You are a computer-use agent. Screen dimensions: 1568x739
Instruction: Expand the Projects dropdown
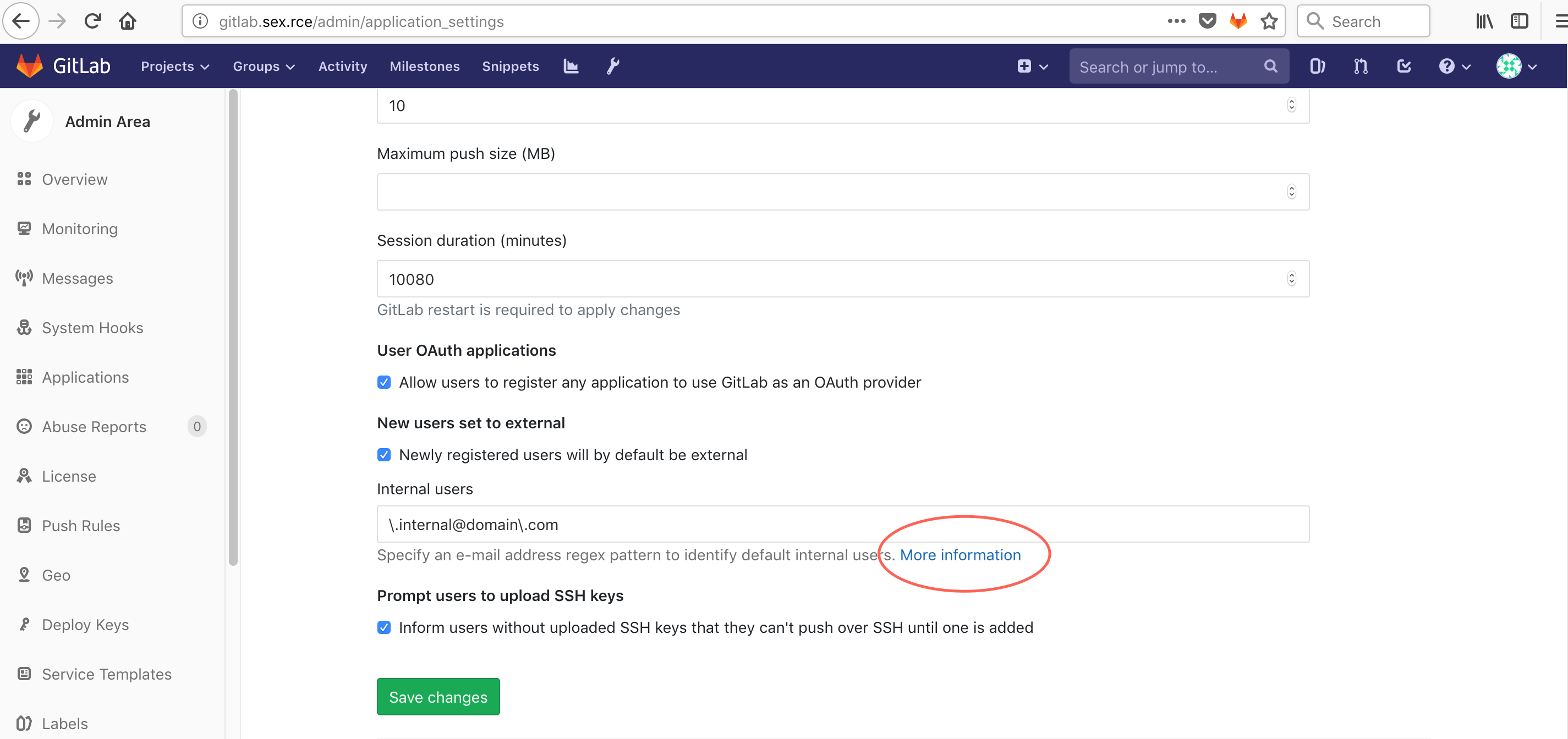coord(175,65)
